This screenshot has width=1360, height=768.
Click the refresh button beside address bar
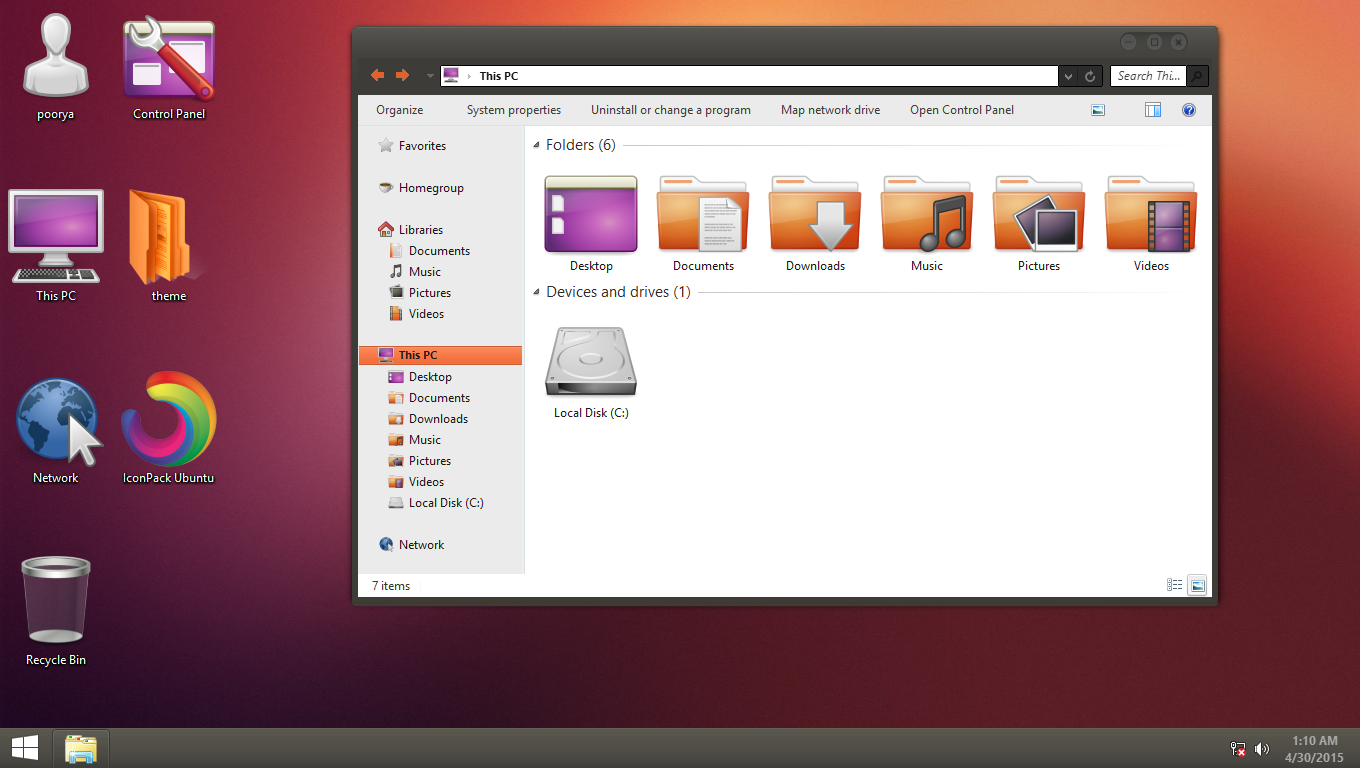(1090, 76)
